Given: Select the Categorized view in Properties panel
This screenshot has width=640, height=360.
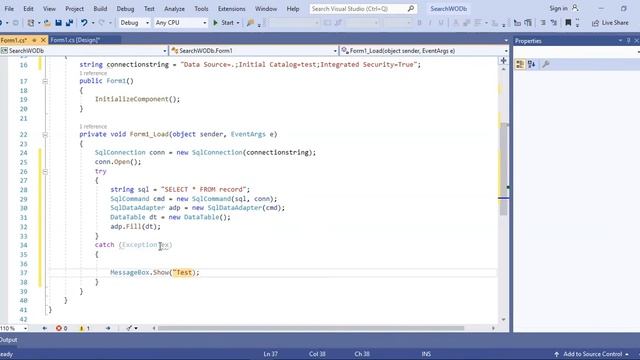Looking at the screenshot, I should coord(520,64).
